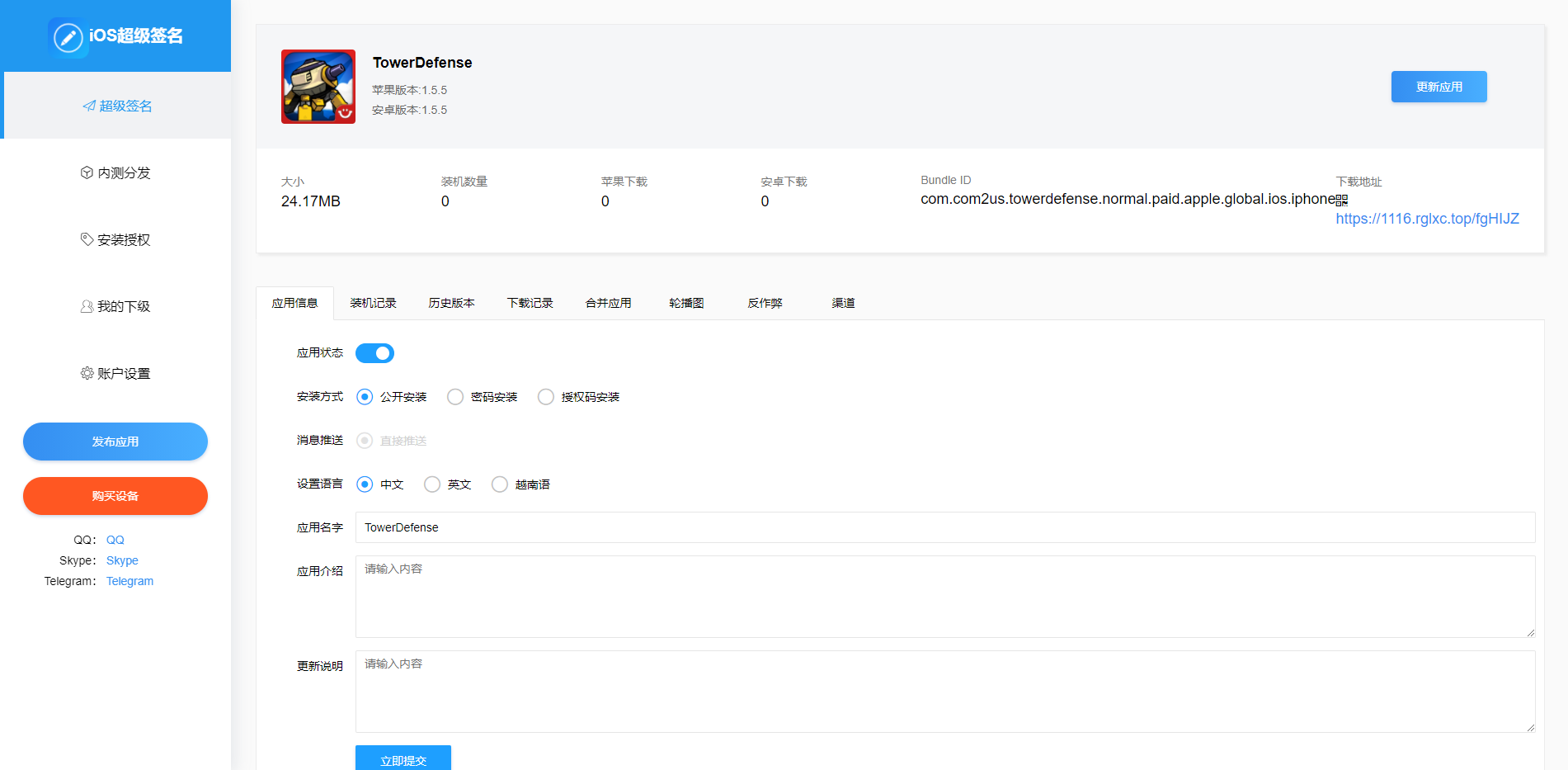Click the 立即提交 submit button
The image size is (1568, 770).
(403, 758)
